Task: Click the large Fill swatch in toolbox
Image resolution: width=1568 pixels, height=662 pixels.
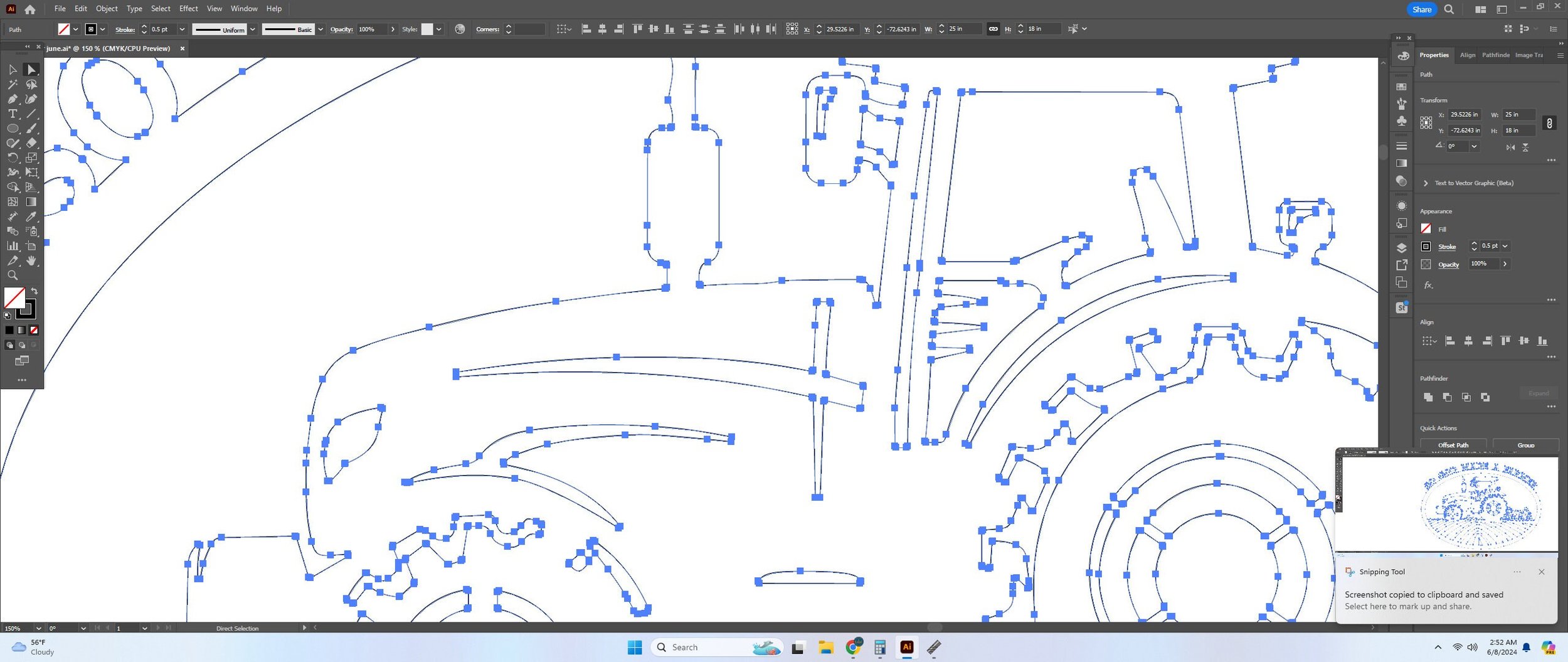Action: point(14,298)
